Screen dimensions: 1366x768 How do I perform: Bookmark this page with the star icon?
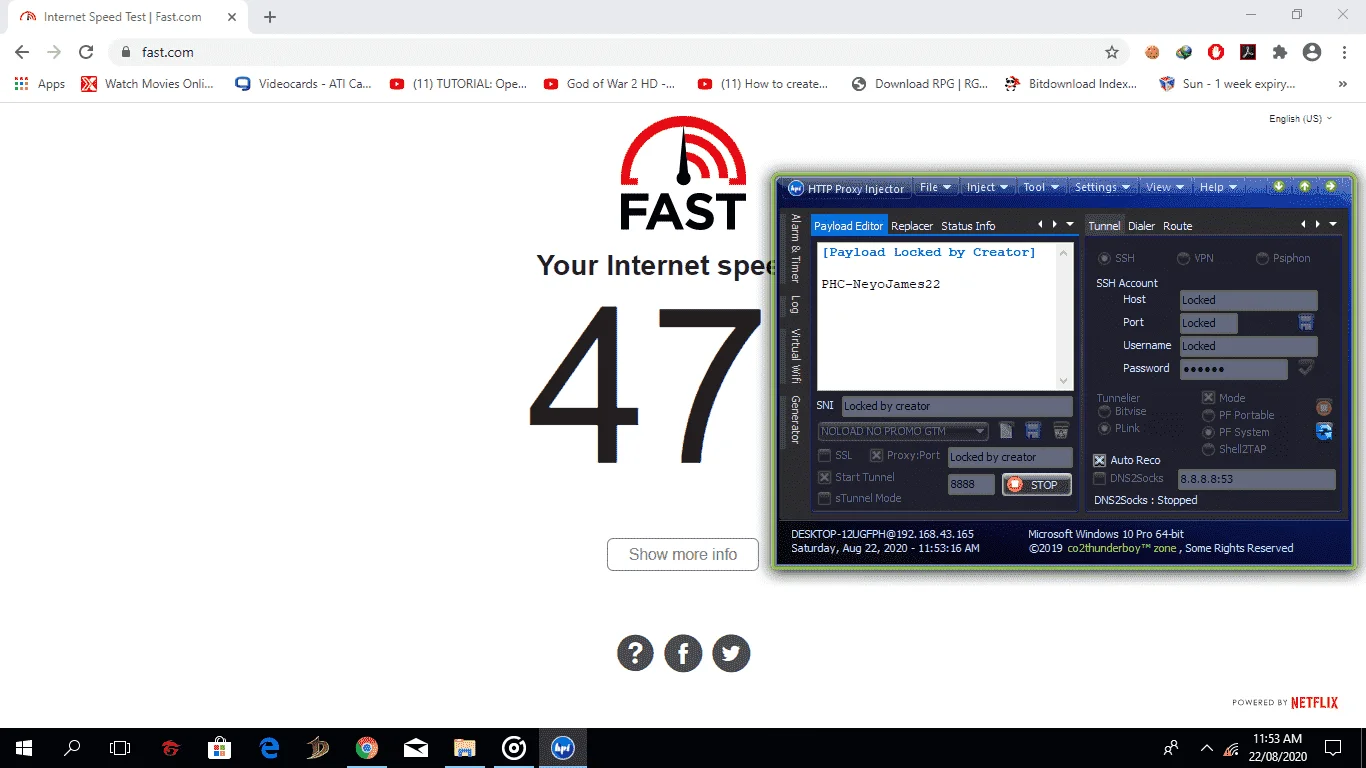coord(1112,52)
